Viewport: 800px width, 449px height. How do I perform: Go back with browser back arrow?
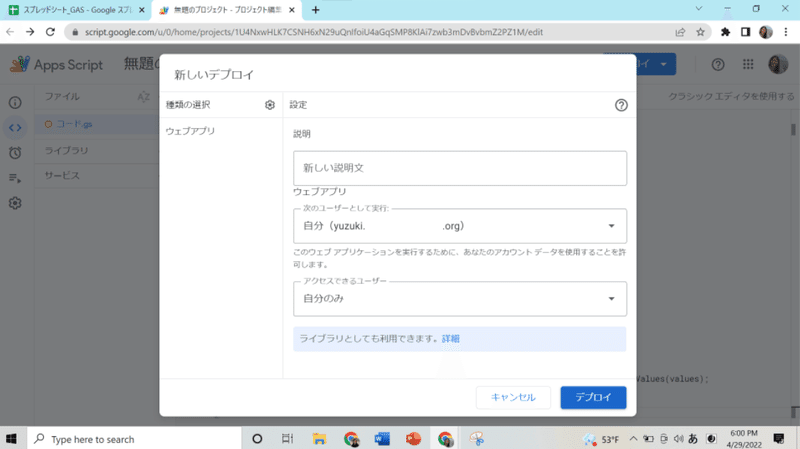click(10, 32)
